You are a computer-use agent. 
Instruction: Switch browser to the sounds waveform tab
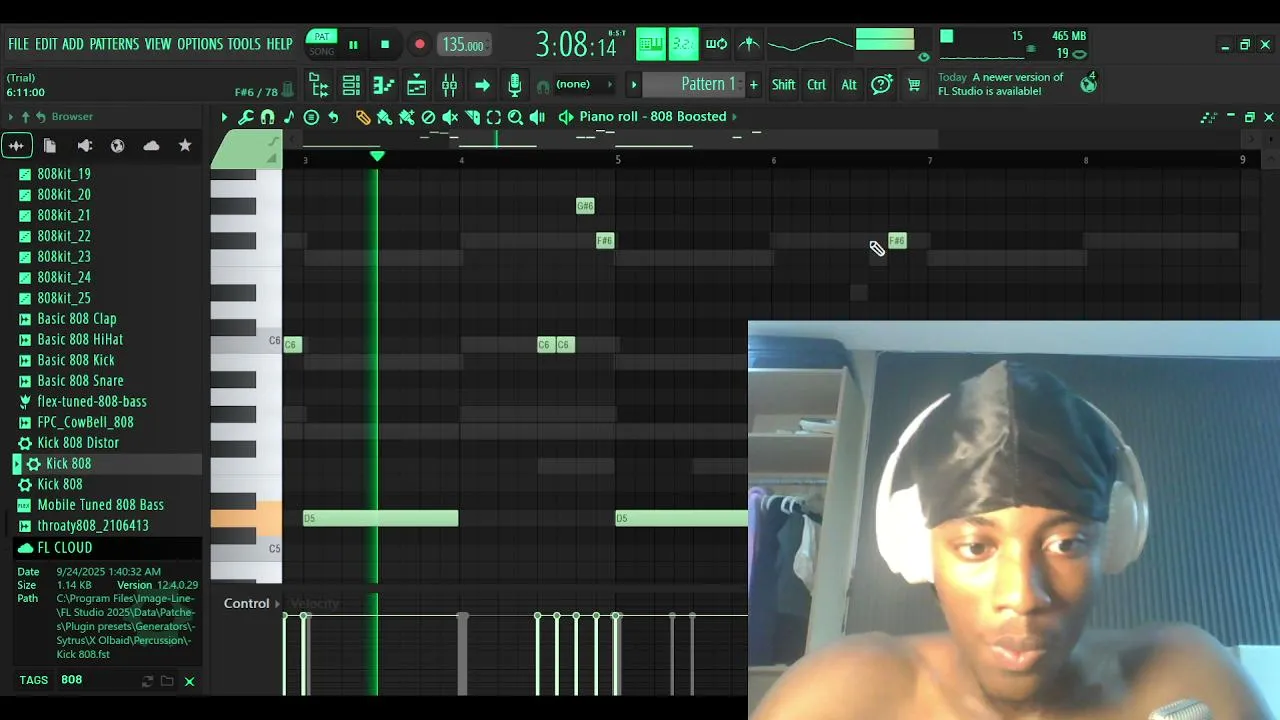point(16,146)
